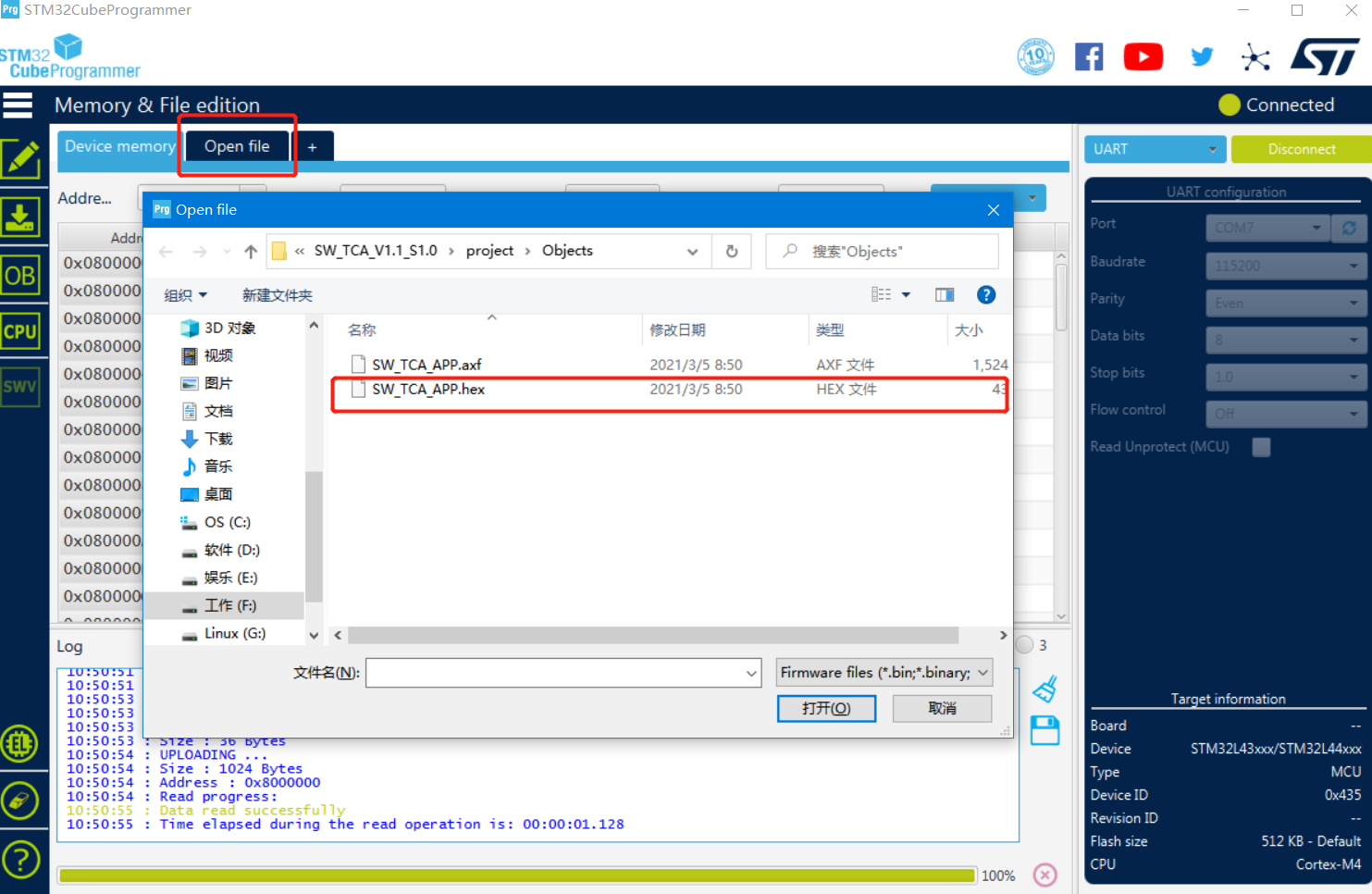The width and height of the screenshot is (1372, 894).
Task: Open ST's YouTube channel icon
Action: click(x=1143, y=56)
